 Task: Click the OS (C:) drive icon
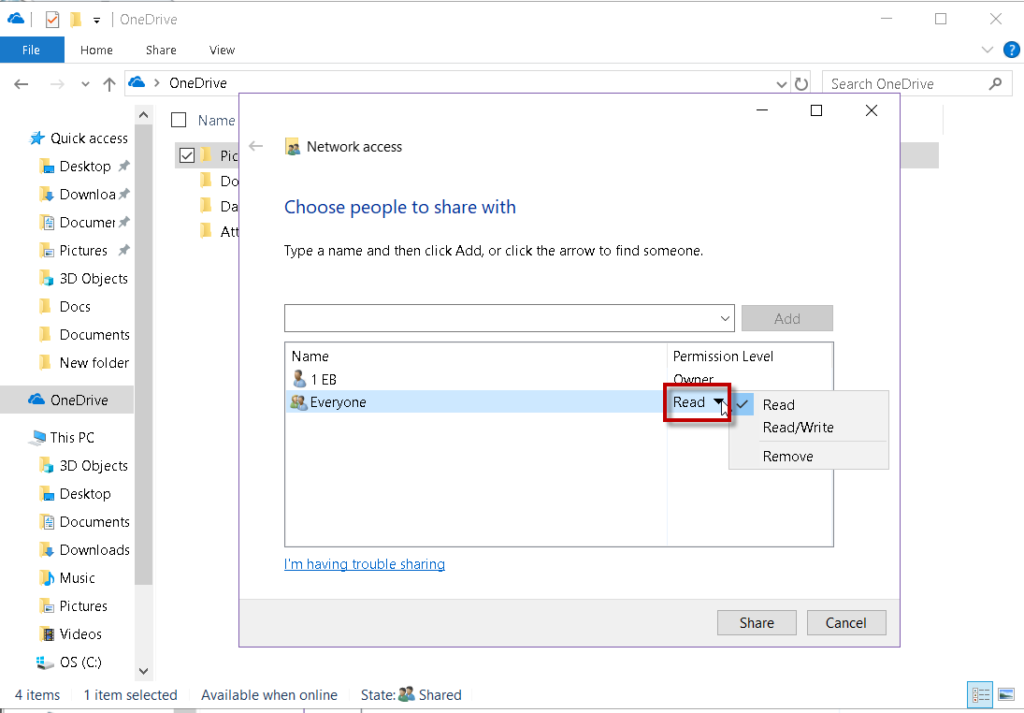[x=45, y=662]
